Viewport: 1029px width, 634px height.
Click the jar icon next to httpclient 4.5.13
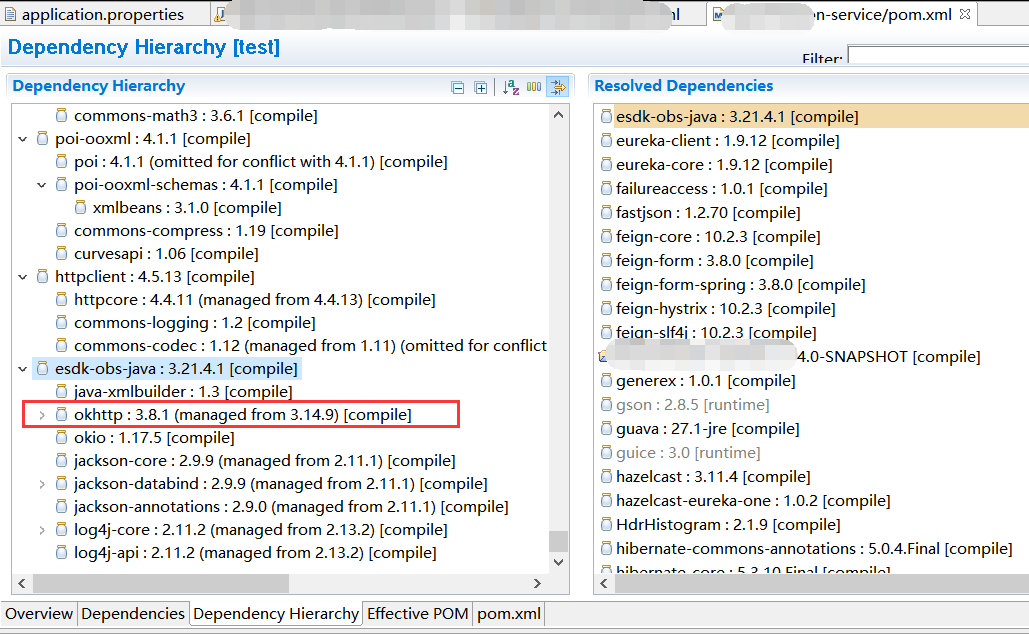[x=41, y=276]
